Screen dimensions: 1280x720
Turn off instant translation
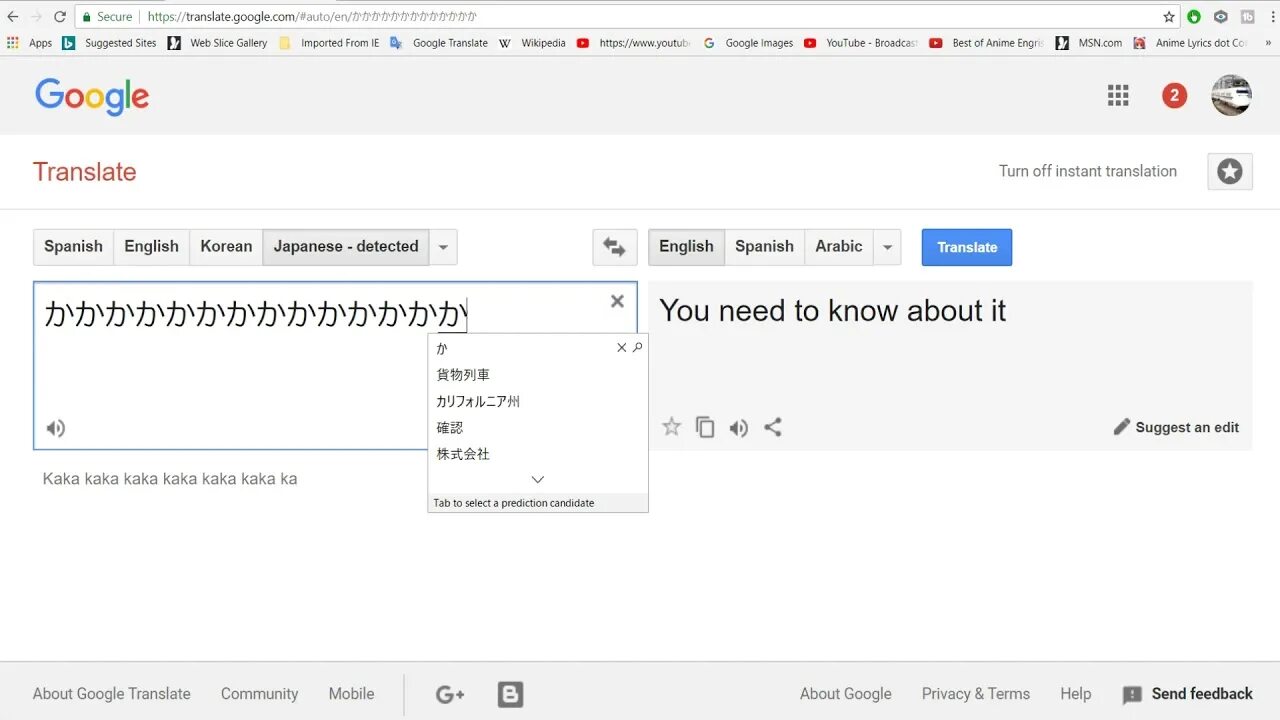[1088, 171]
